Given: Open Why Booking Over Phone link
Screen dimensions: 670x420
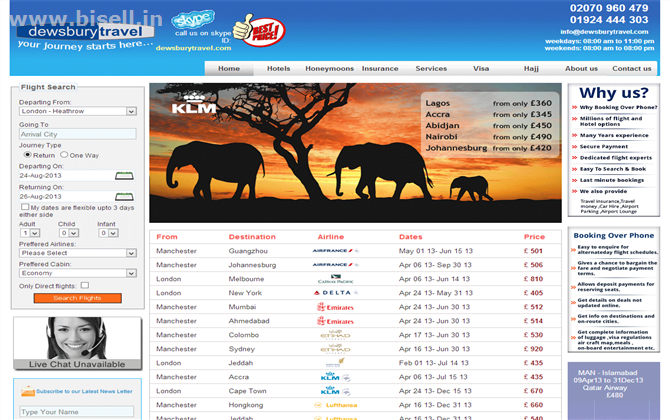Looking at the screenshot, I should coord(618,107).
